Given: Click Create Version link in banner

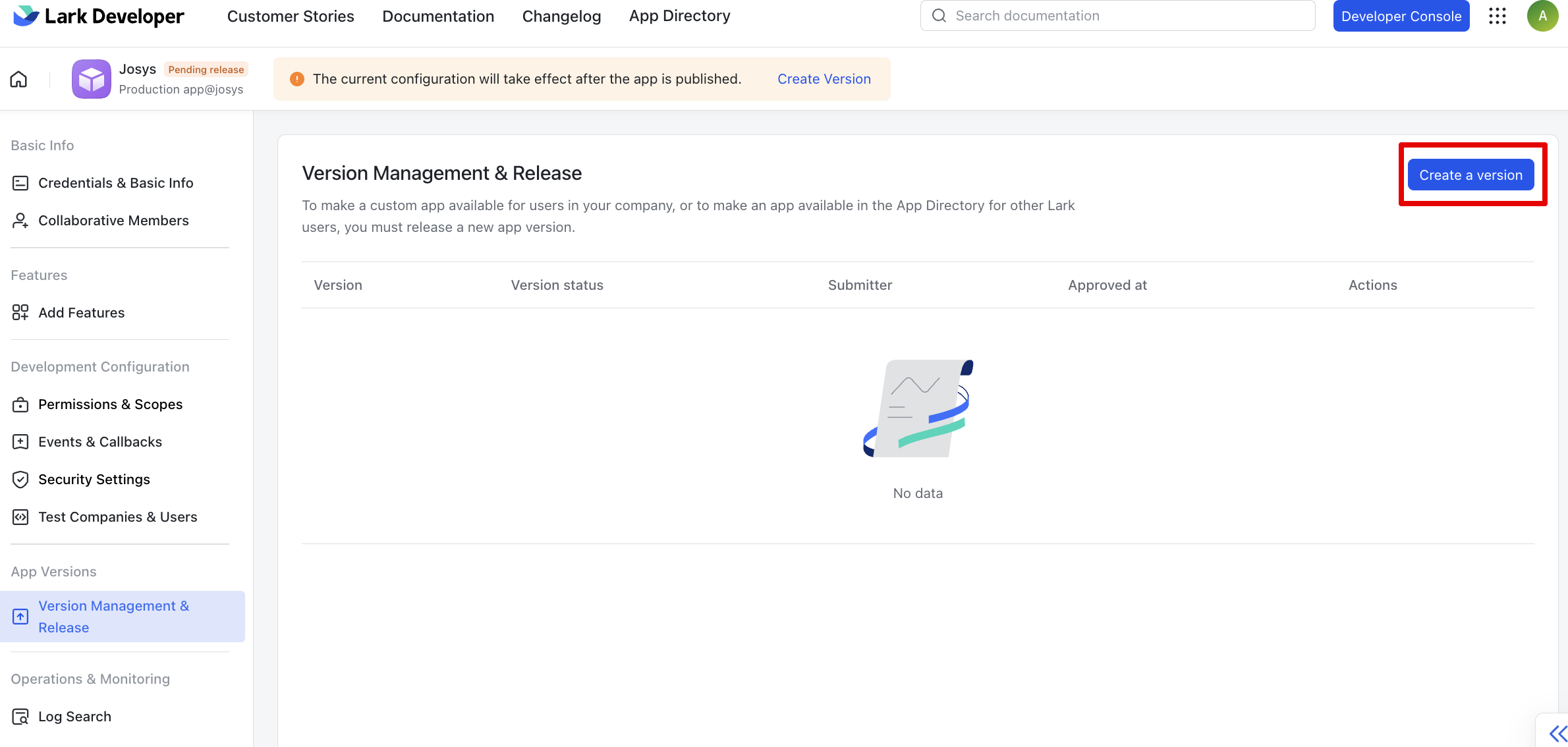Looking at the screenshot, I should click(824, 79).
